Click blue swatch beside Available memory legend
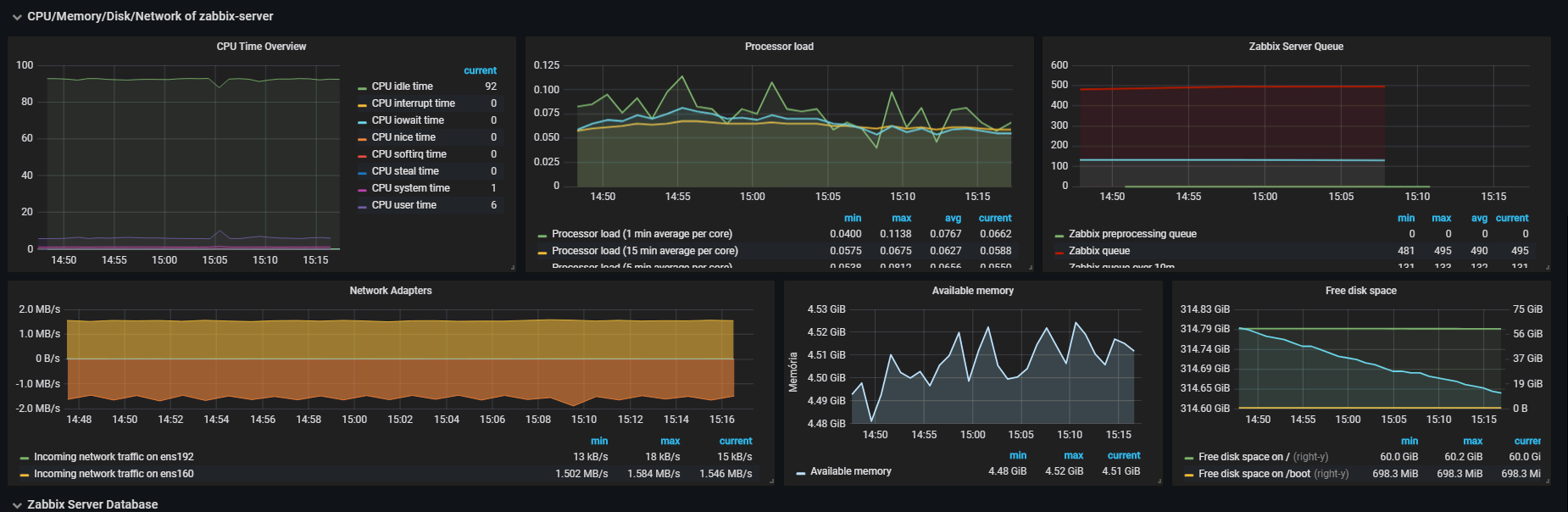Image resolution: width=1568 pixels, height=512 pixels. point(801,472)
